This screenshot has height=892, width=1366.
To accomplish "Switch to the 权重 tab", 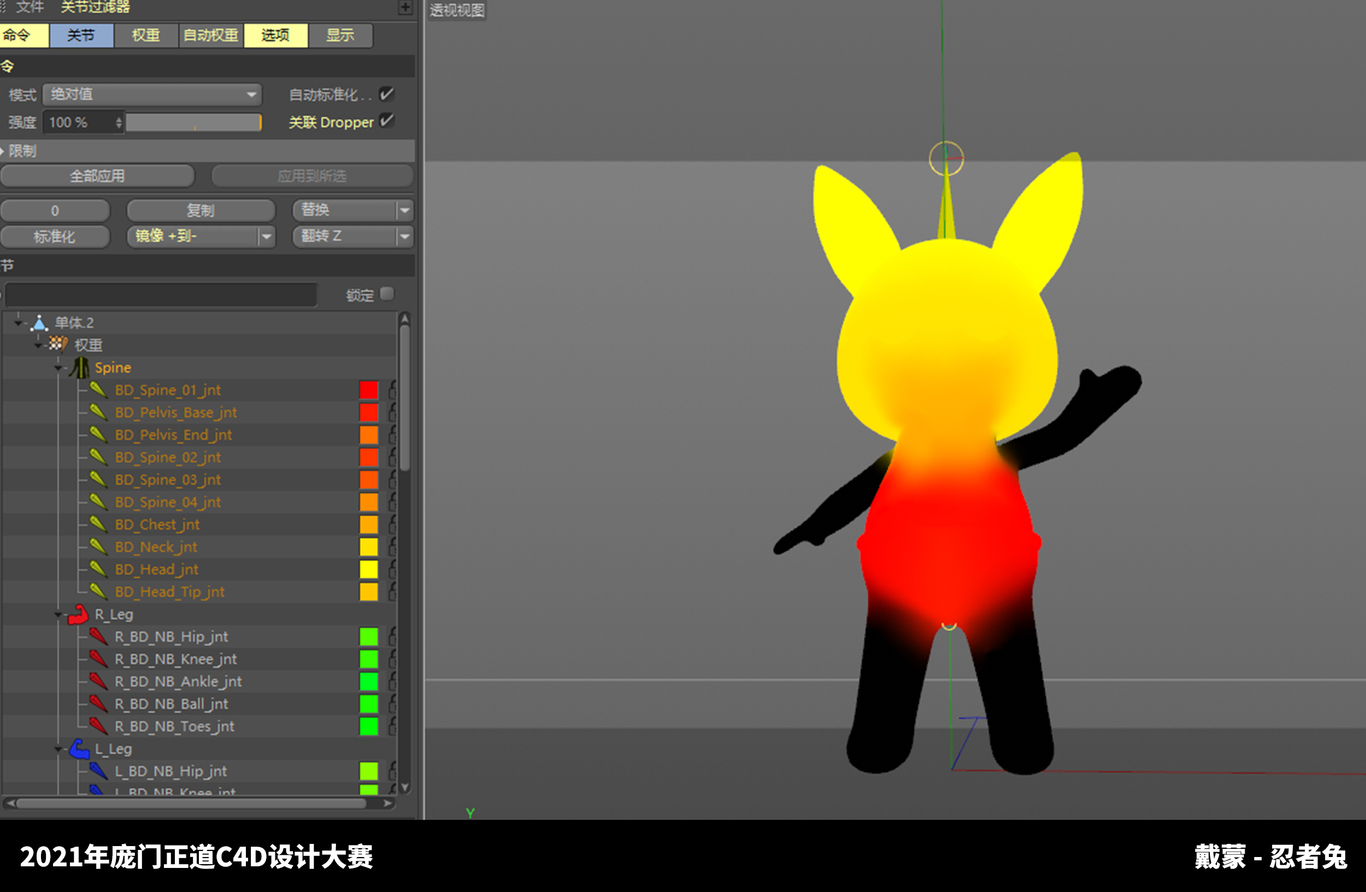I will coord(146,35).
